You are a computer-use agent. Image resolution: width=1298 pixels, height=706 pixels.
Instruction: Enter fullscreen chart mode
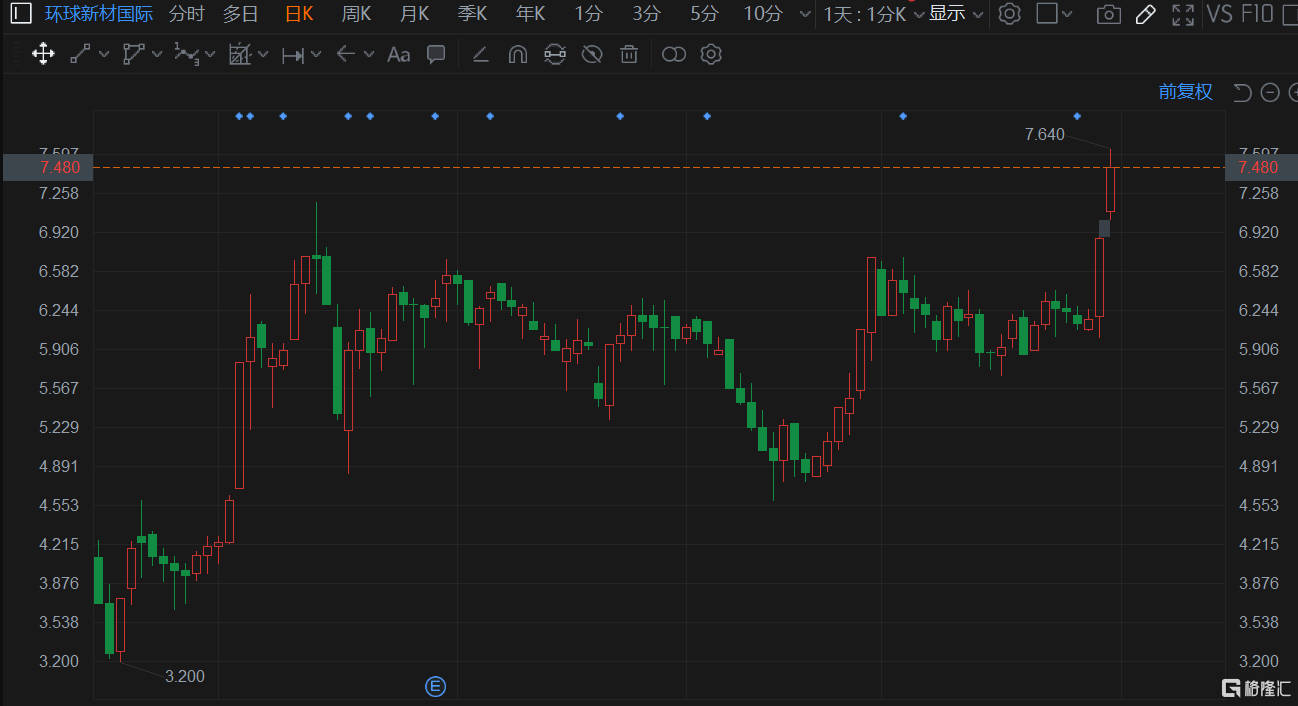click(1183, 14)
